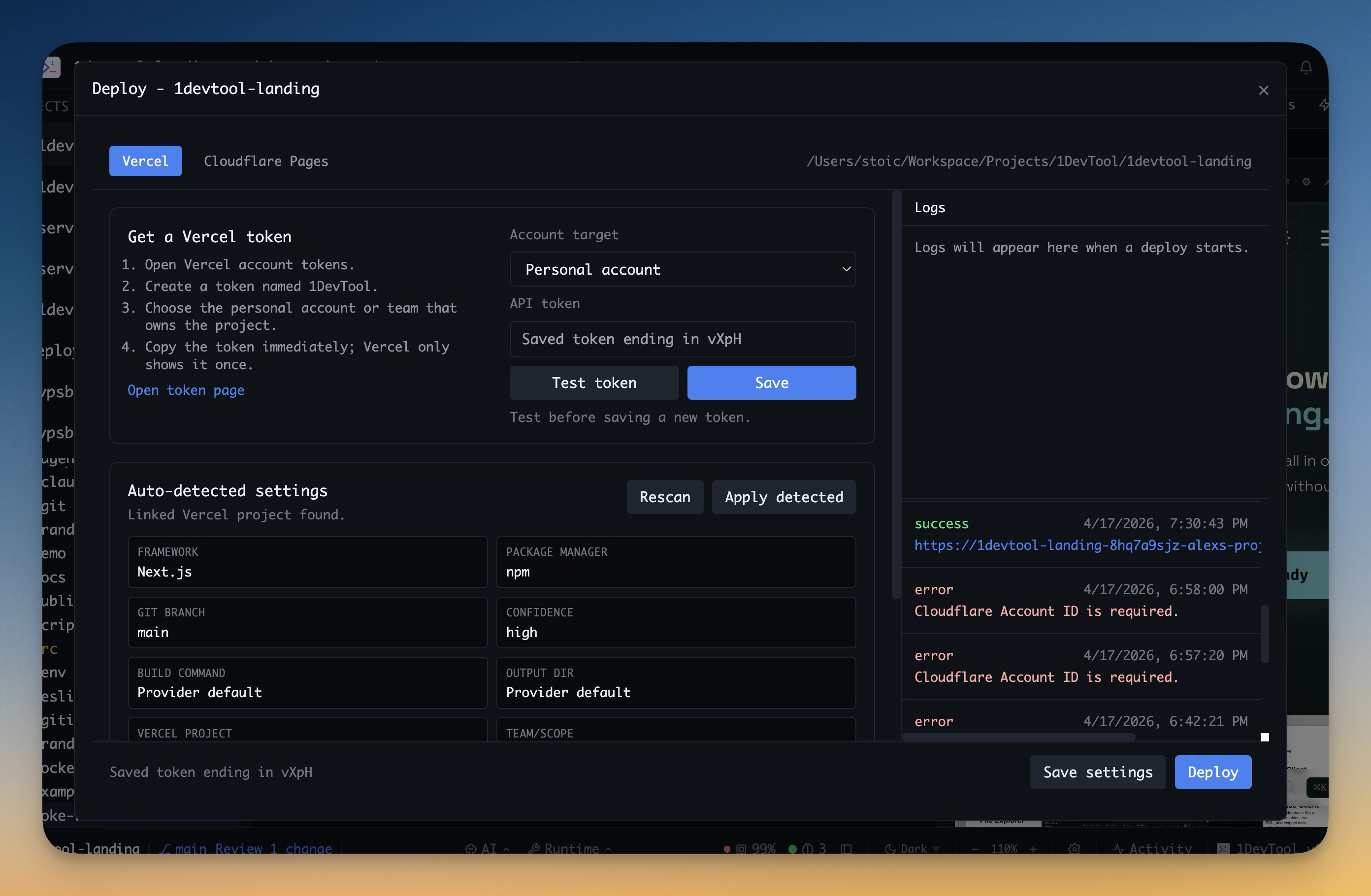Click the Test token button
Image resolution: width=1371 pixels, height=896 pixels.
[x=593, y=383]
